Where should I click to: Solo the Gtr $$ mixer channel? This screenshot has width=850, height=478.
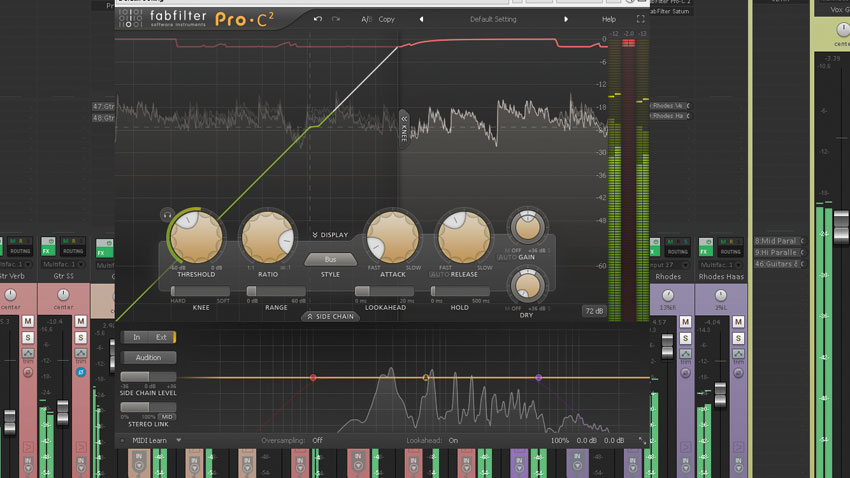pos(81,338)
